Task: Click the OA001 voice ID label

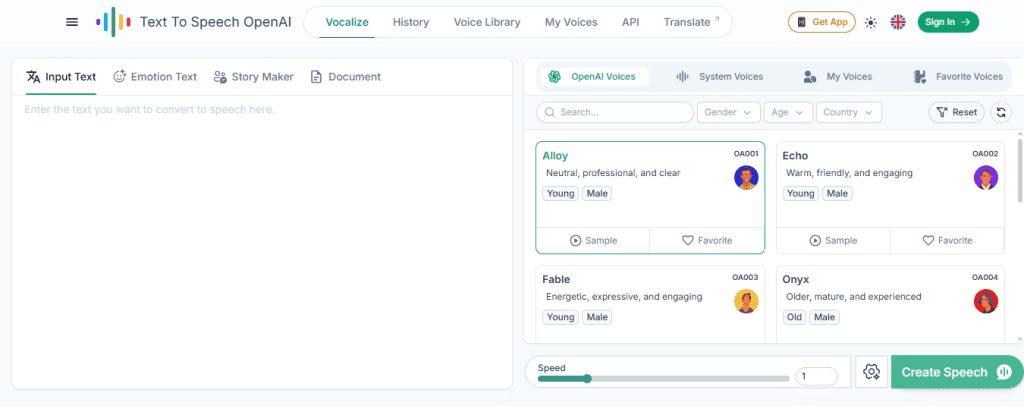Action: point(745,154)
